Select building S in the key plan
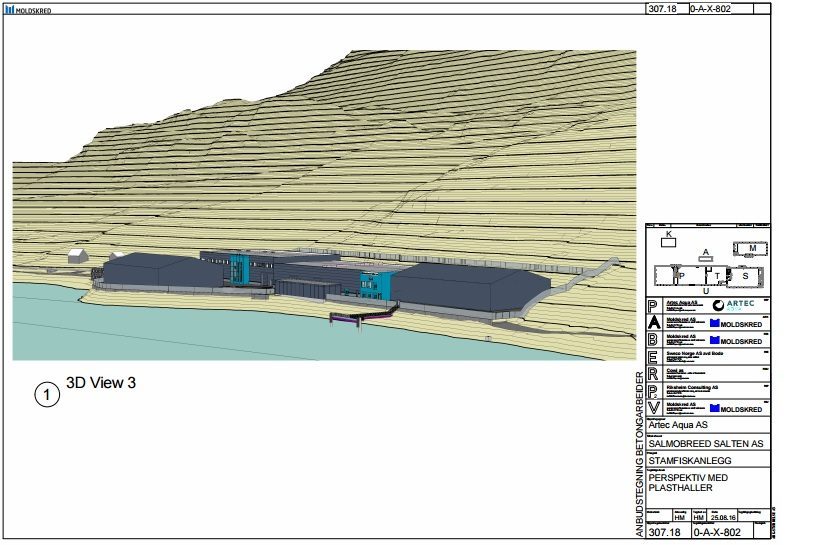This screenshot has width=819, height=545. 745,275
